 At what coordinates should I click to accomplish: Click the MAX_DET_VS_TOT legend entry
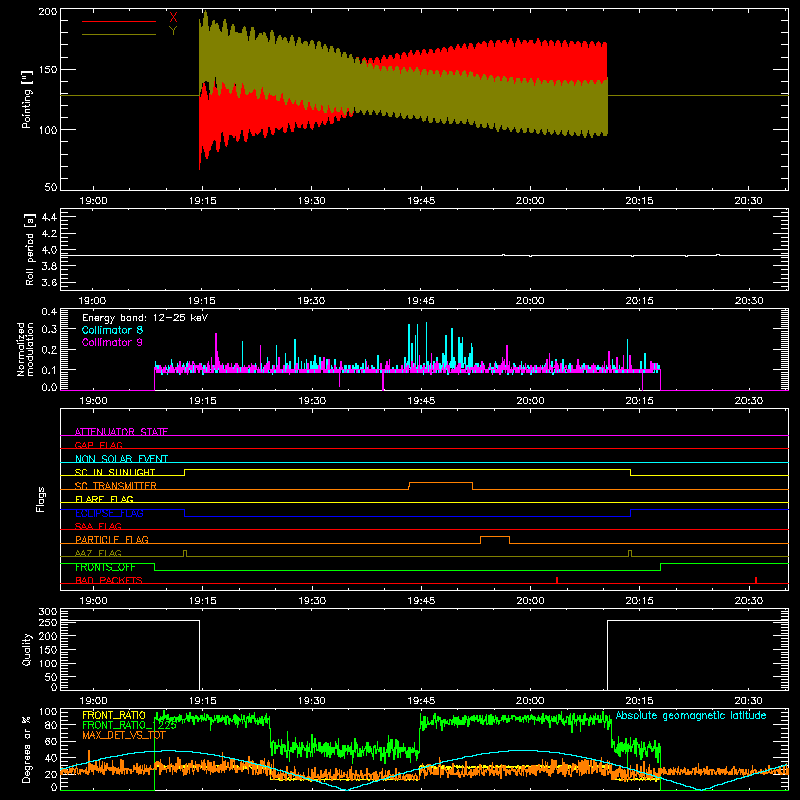pyautogui.click(x=124, y=735)
